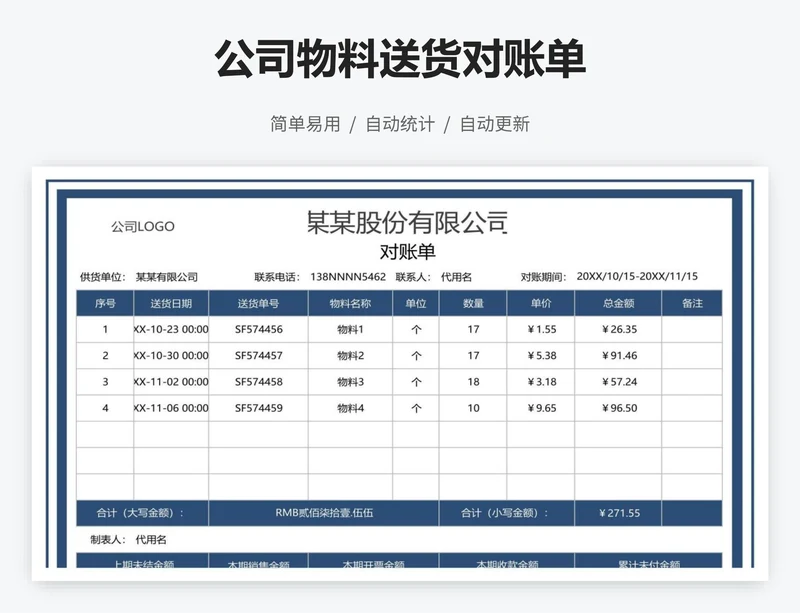This screenshot has height=613, width=800.
Task: Select delivery number SF574459
Action: click(259, 408)
